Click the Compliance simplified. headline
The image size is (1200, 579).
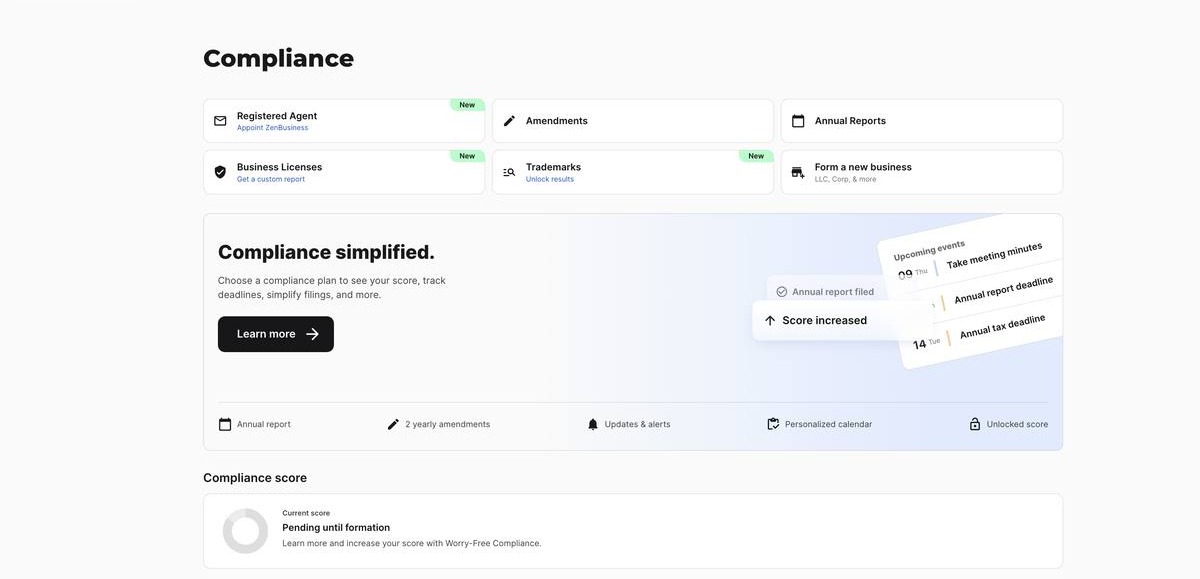tap(326, 252)
